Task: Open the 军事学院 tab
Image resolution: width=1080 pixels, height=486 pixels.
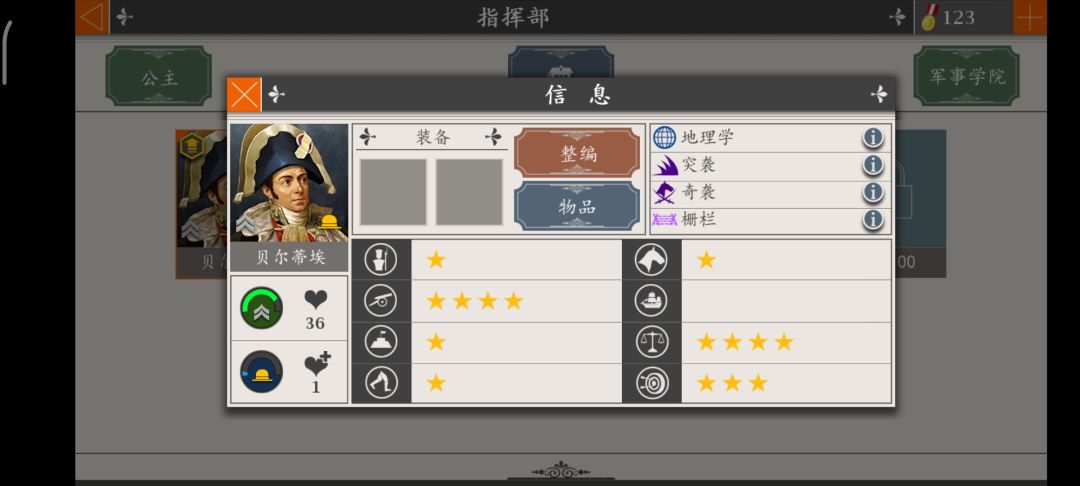Action: click(x=966, y=76)
